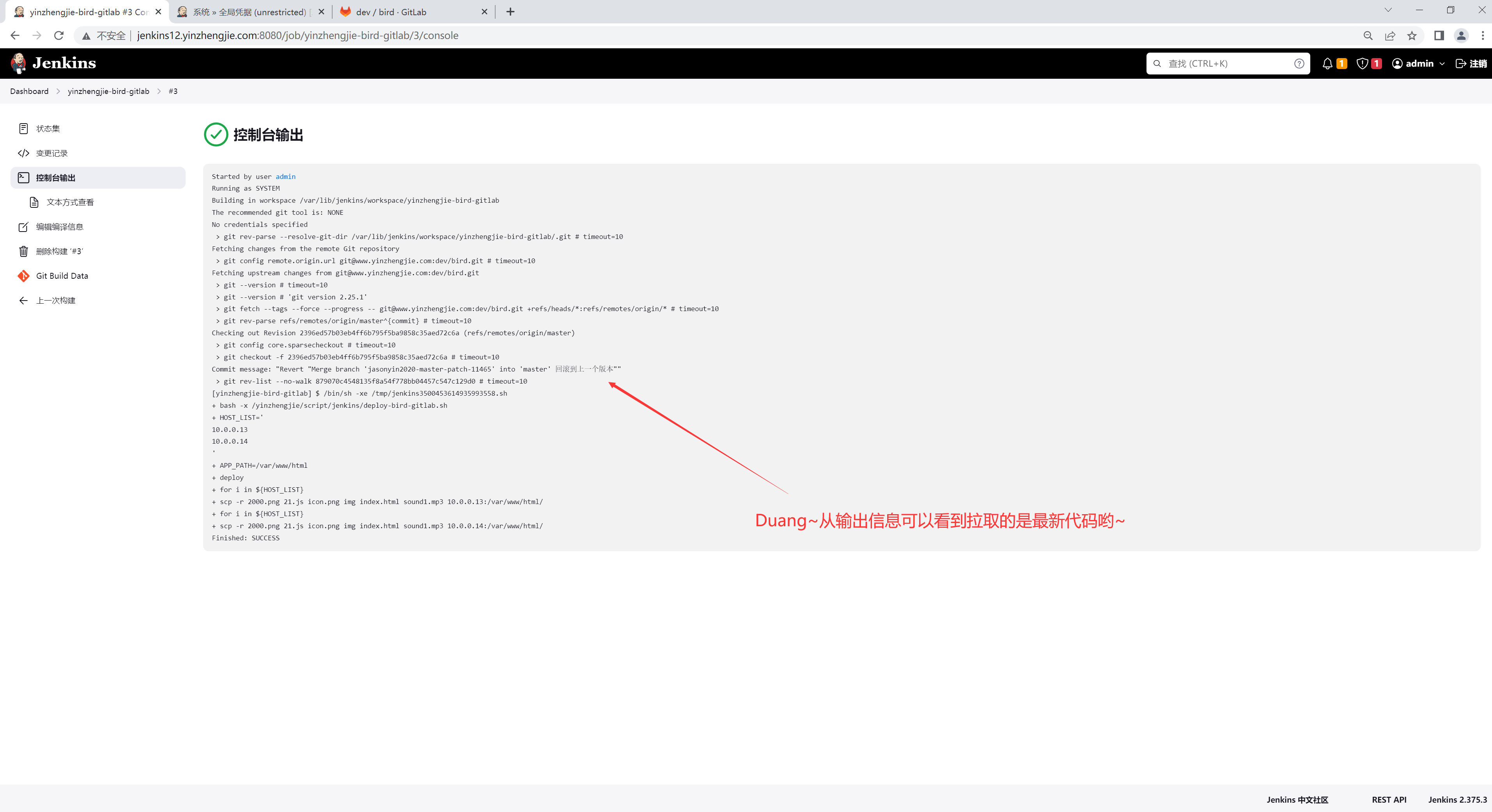Click the Git Build Data icon
This screenshot has height=812, width=1492.
(x=23, y=276)
